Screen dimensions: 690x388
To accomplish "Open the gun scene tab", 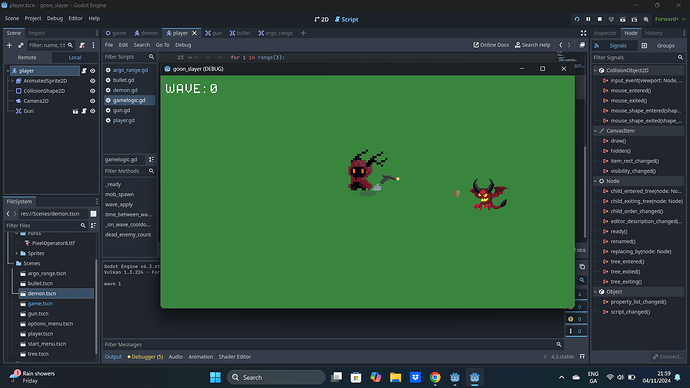I will (213, 33).
